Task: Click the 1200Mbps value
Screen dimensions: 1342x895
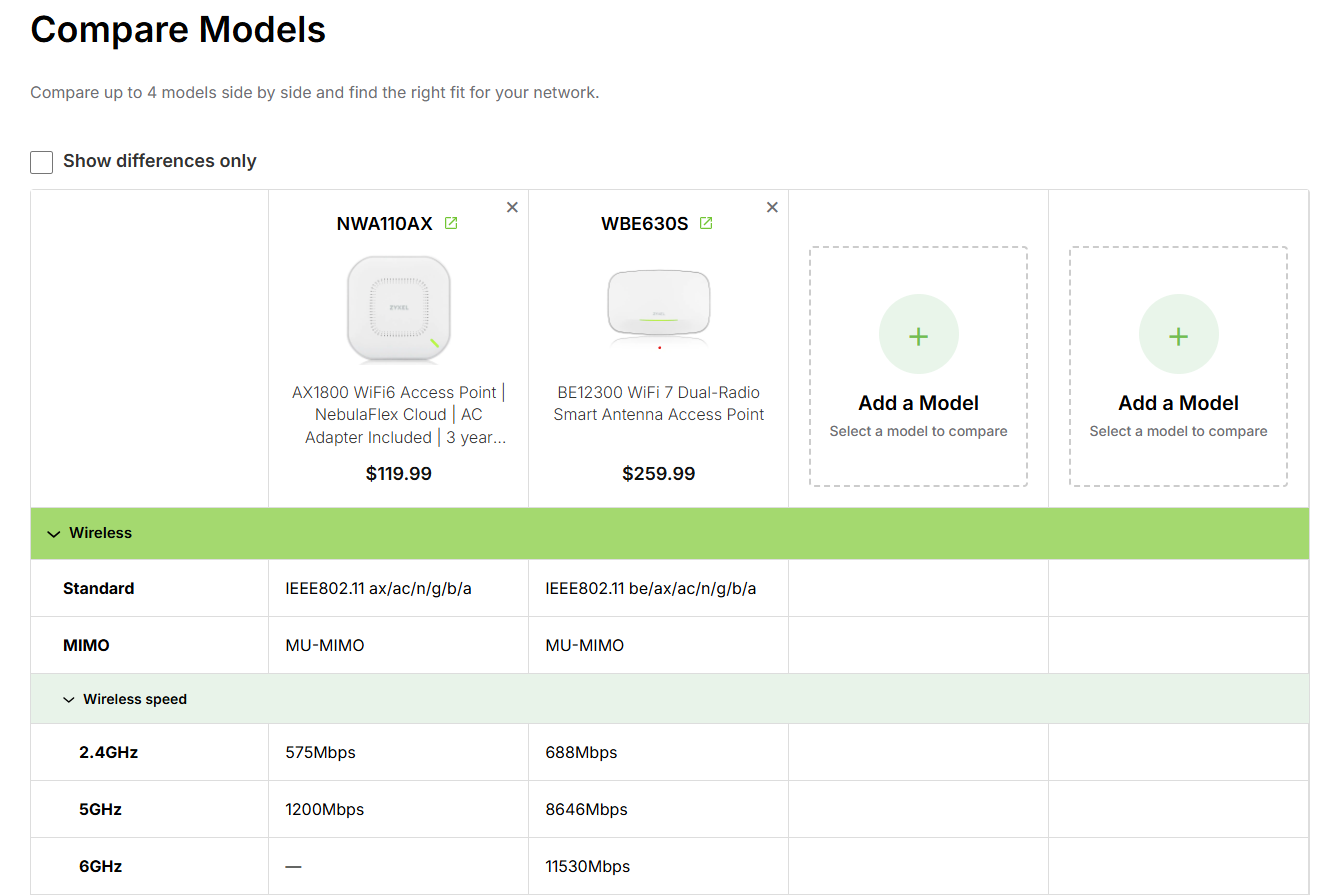Action: pyautogui.click(x=325, y=810)
